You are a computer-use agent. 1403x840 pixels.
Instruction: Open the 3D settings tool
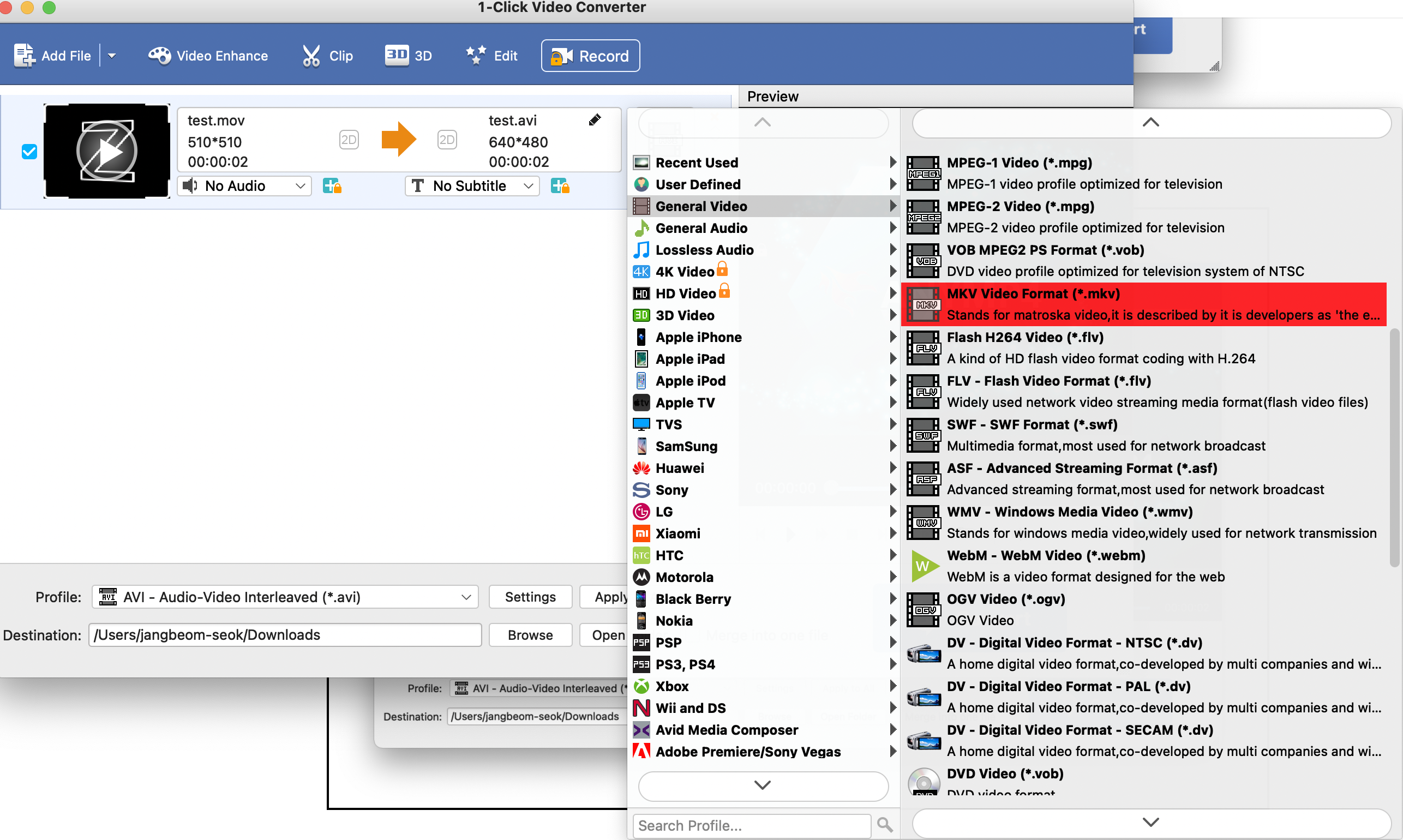pyautogui.click(x=408, y=56)
